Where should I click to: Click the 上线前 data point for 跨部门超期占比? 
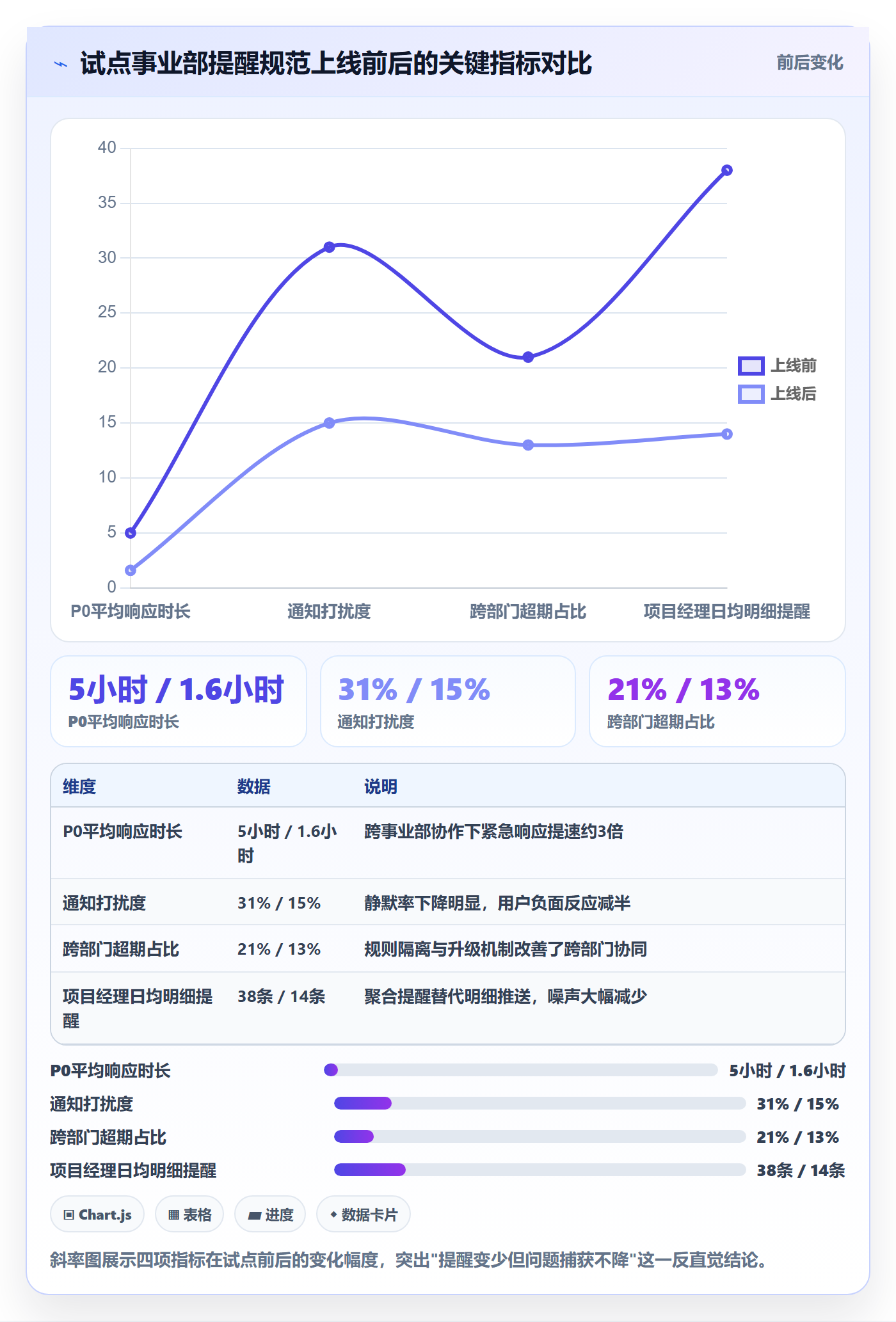click(x=528, y=357)
